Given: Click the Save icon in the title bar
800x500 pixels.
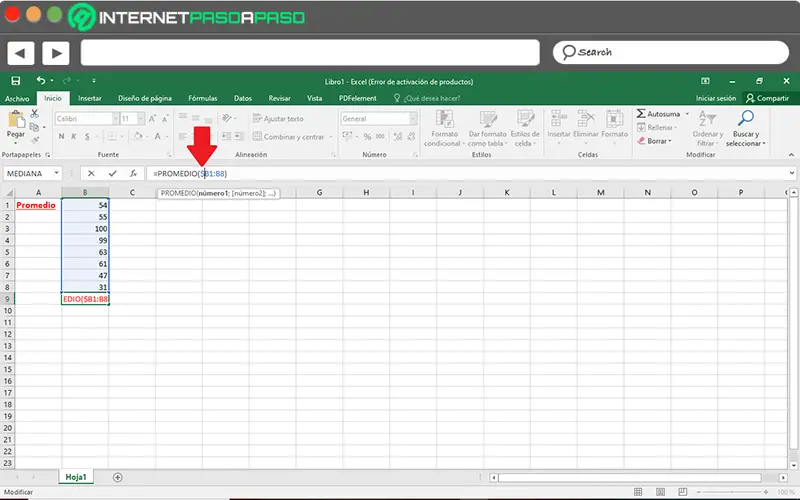Looking at the screenshot, I should 16,81.
